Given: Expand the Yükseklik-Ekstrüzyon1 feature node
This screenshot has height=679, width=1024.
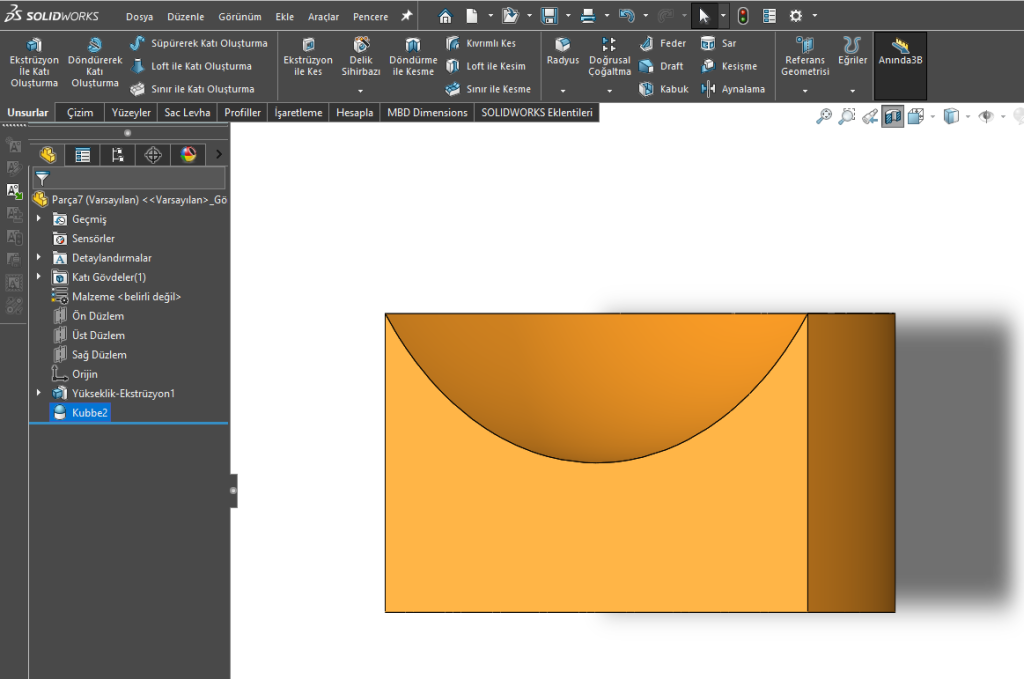Looking at the screenshot, I should point(39,393).
